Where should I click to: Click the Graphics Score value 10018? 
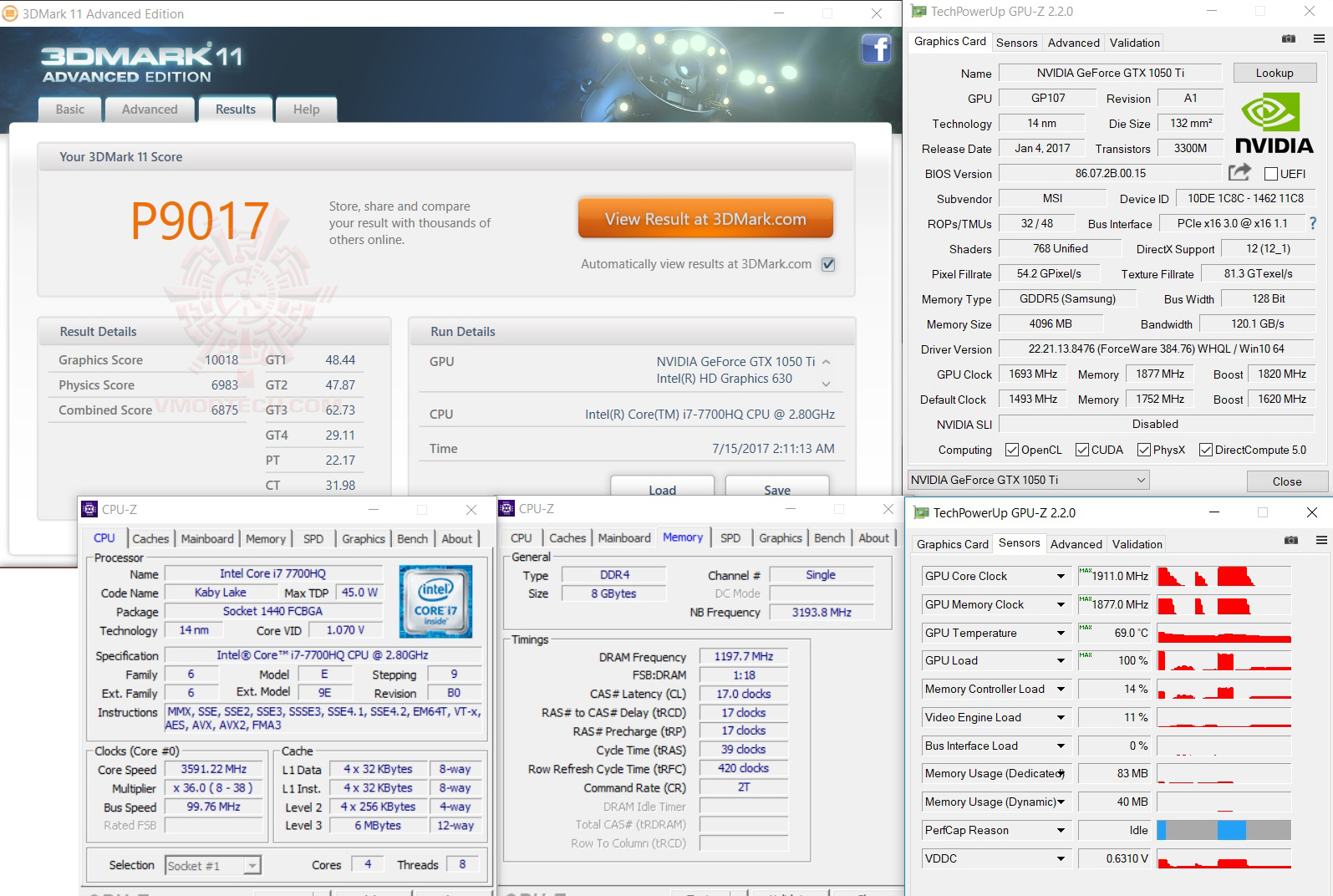(x=221, y=360)
